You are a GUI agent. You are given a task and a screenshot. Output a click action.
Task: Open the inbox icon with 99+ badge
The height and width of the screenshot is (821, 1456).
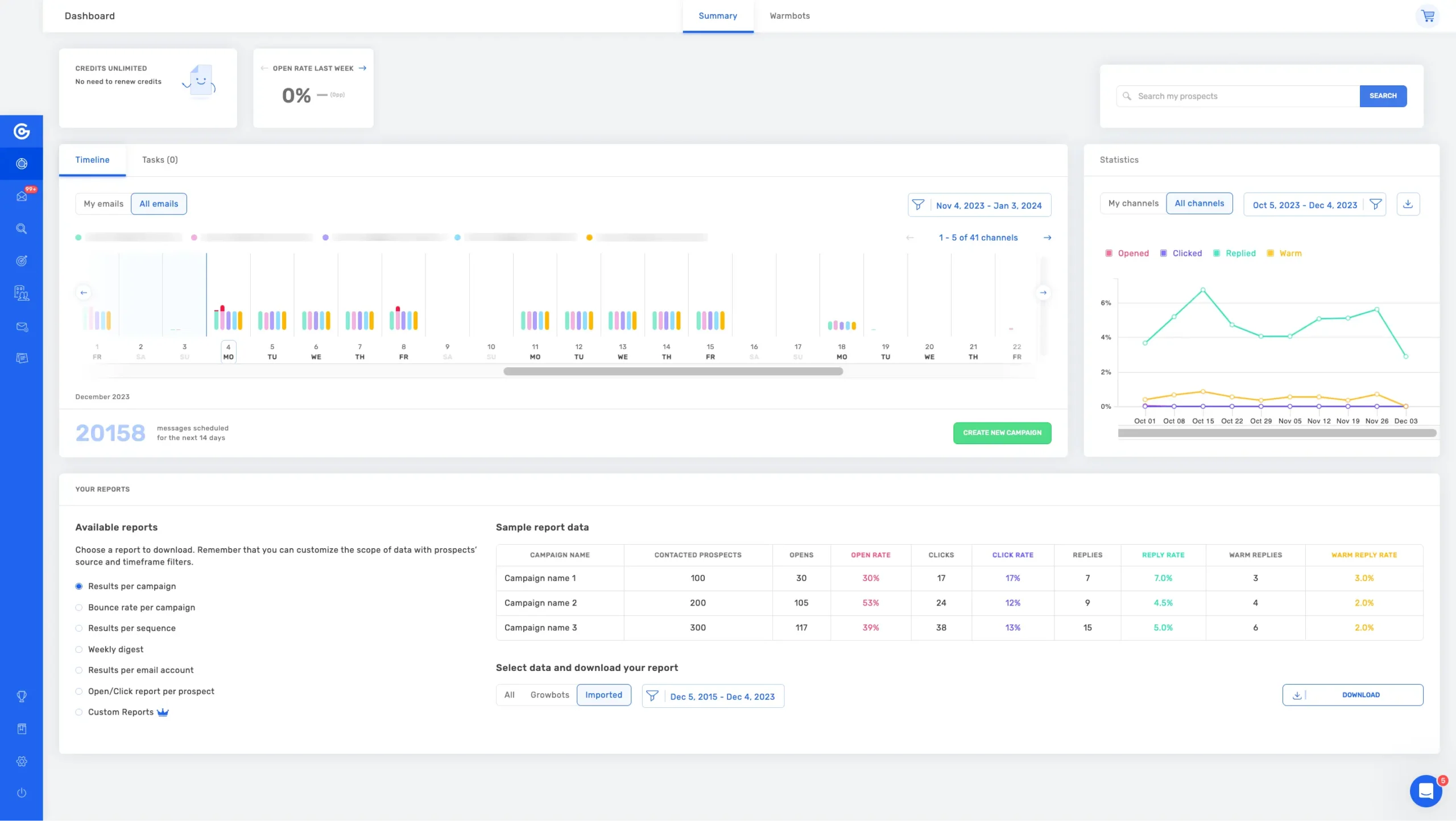point(22,196)
